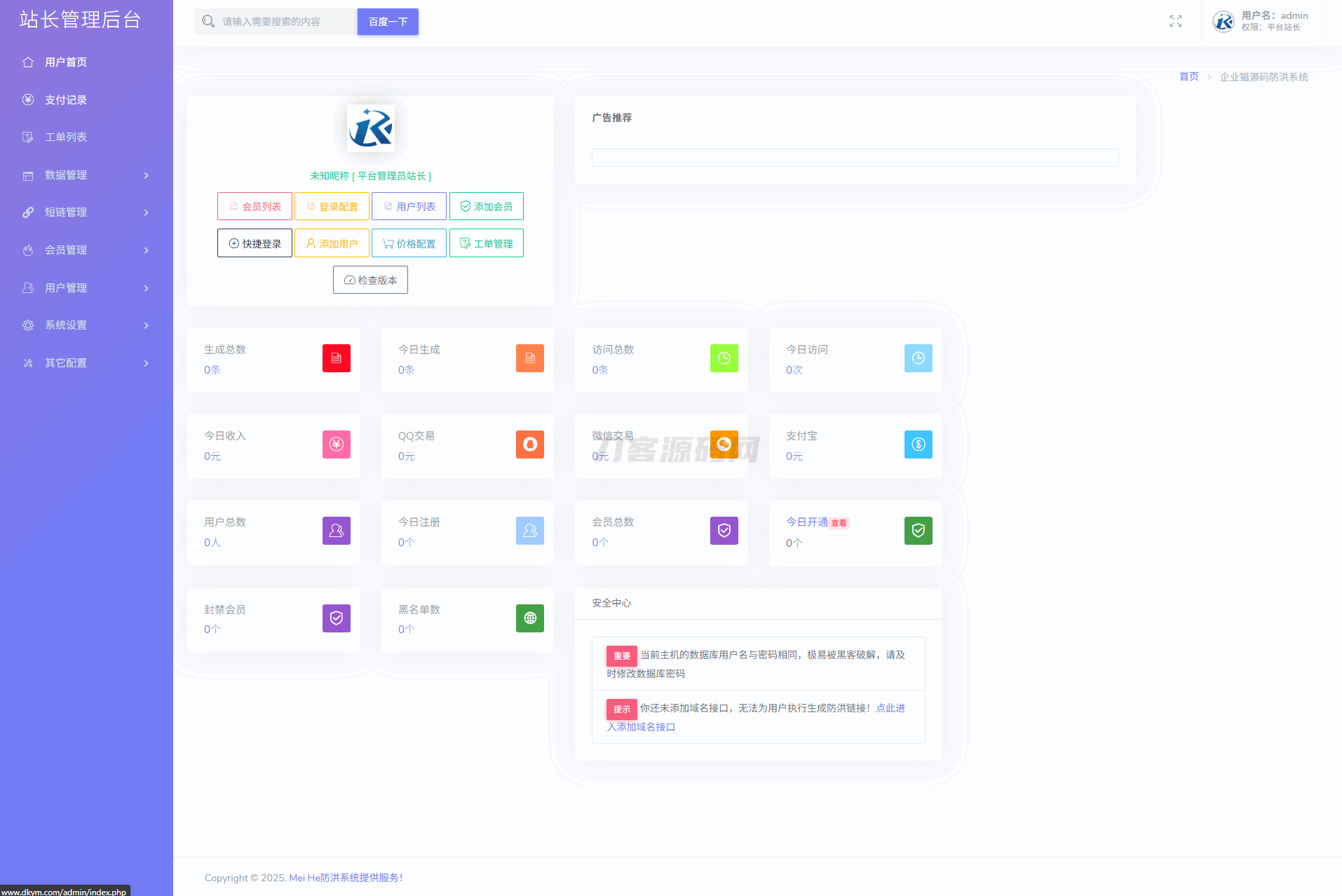
Task: Click the 首页 breadcrumb link
Action: pos(1188,76)
